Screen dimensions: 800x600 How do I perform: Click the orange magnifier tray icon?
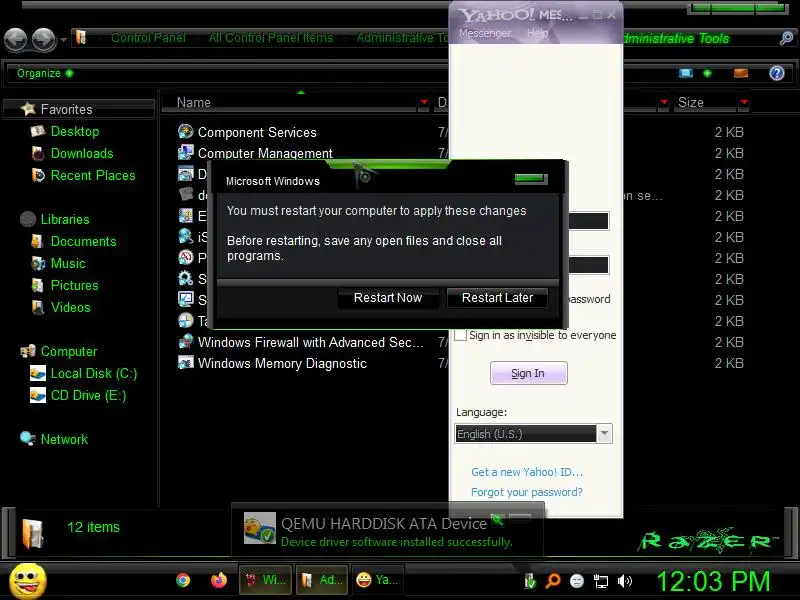click(553, 581)
